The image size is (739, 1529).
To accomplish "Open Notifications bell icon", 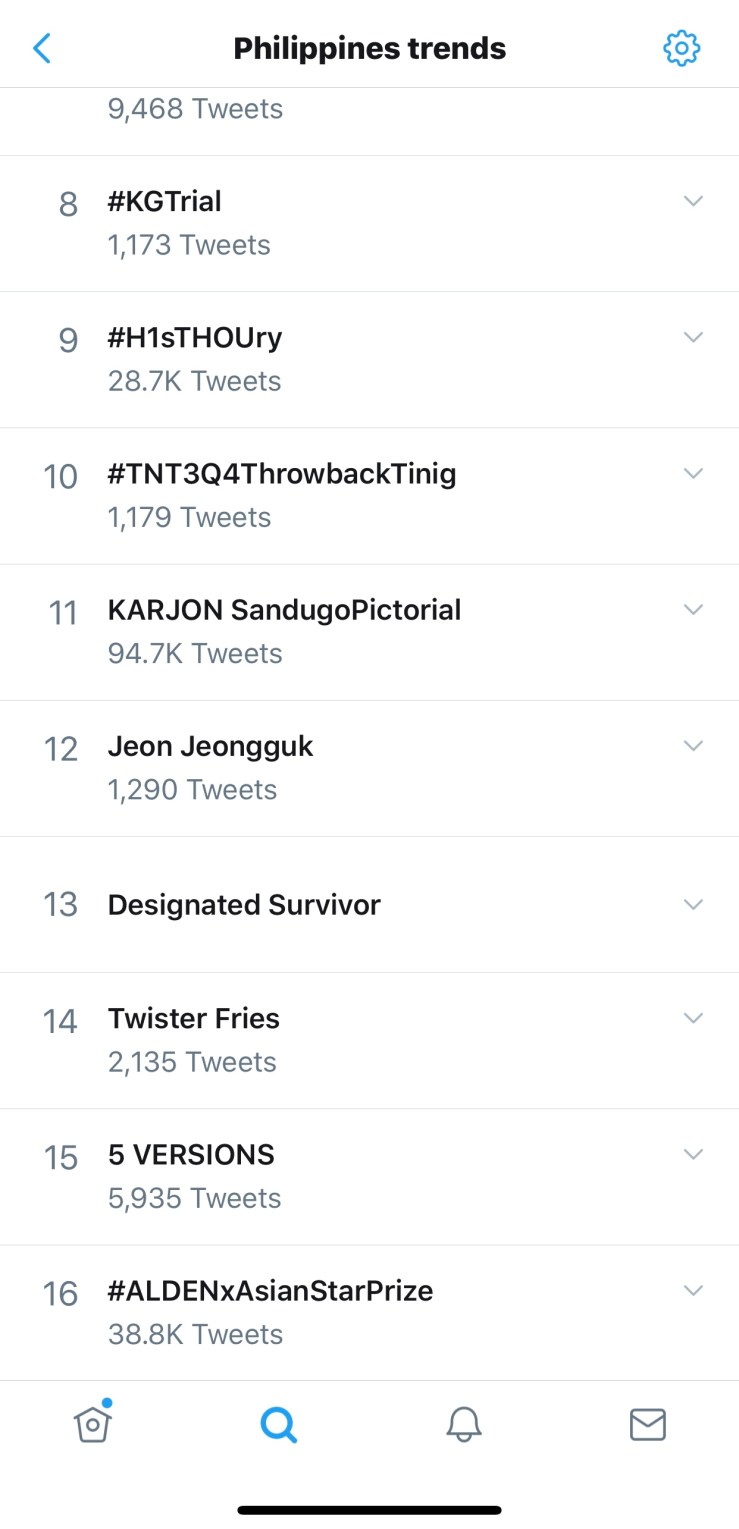I will (463, 1424).
